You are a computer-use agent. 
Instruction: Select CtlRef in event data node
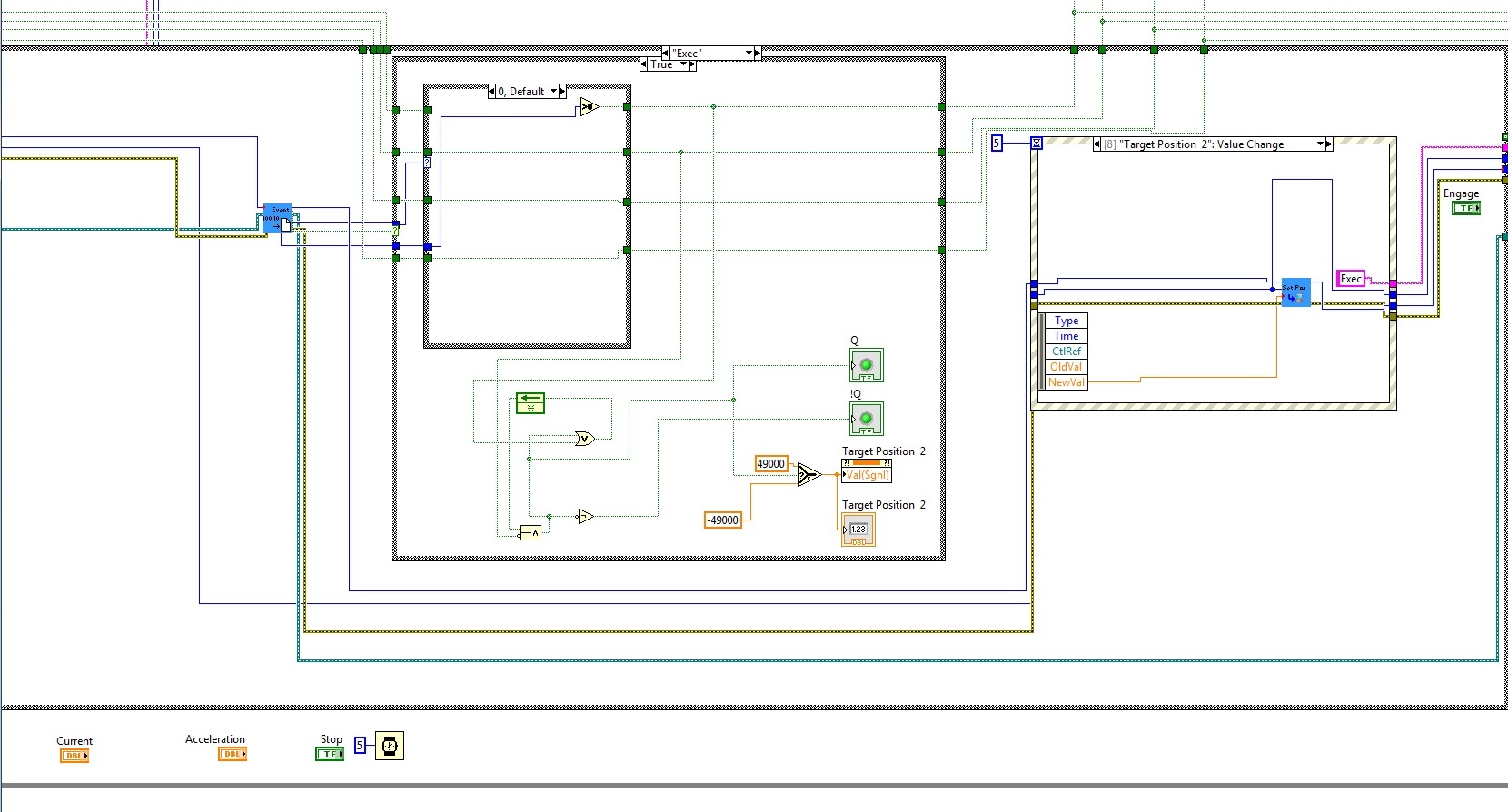coord(1067,352)
